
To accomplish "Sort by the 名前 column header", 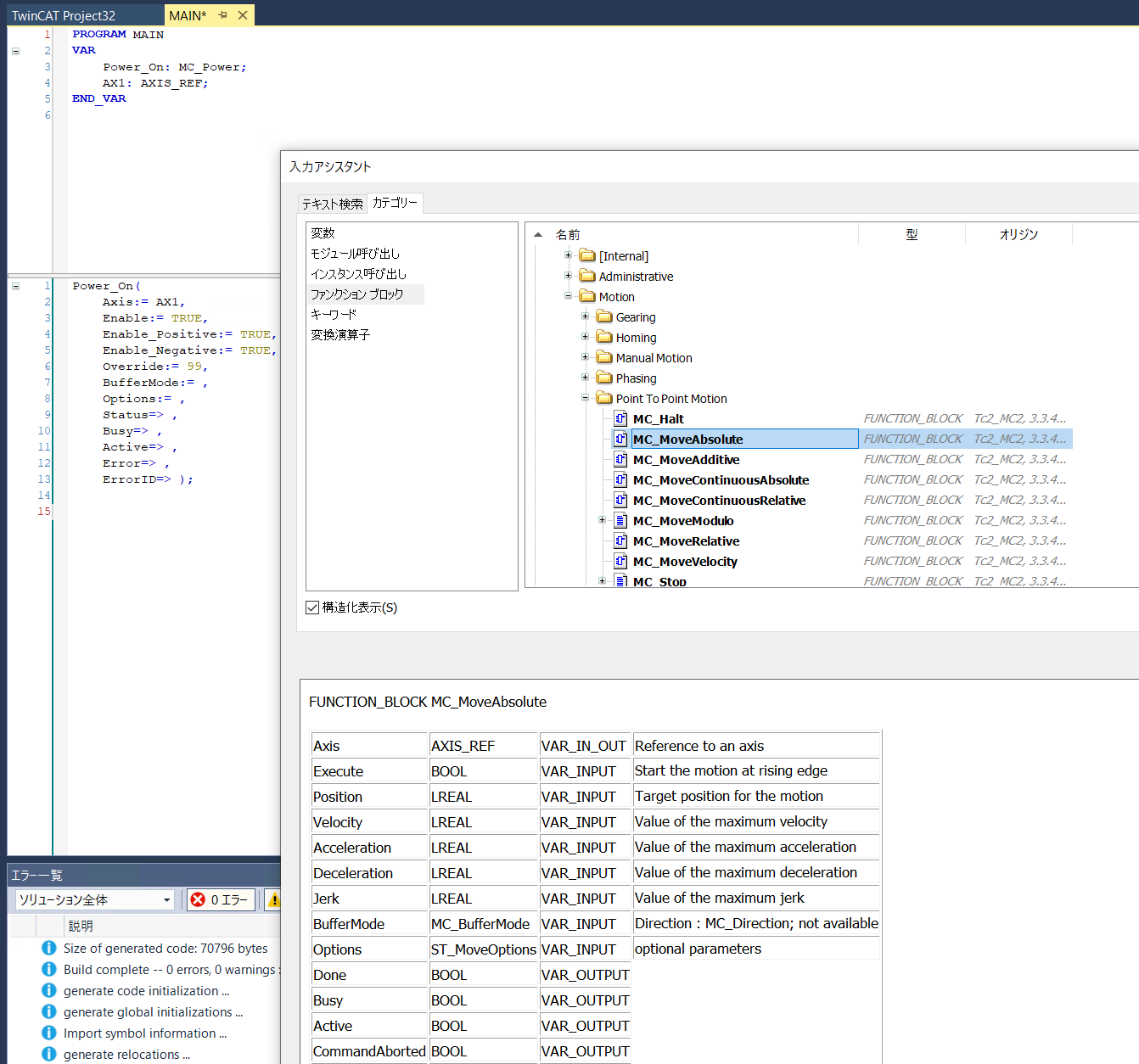I will tap(568, 235).
